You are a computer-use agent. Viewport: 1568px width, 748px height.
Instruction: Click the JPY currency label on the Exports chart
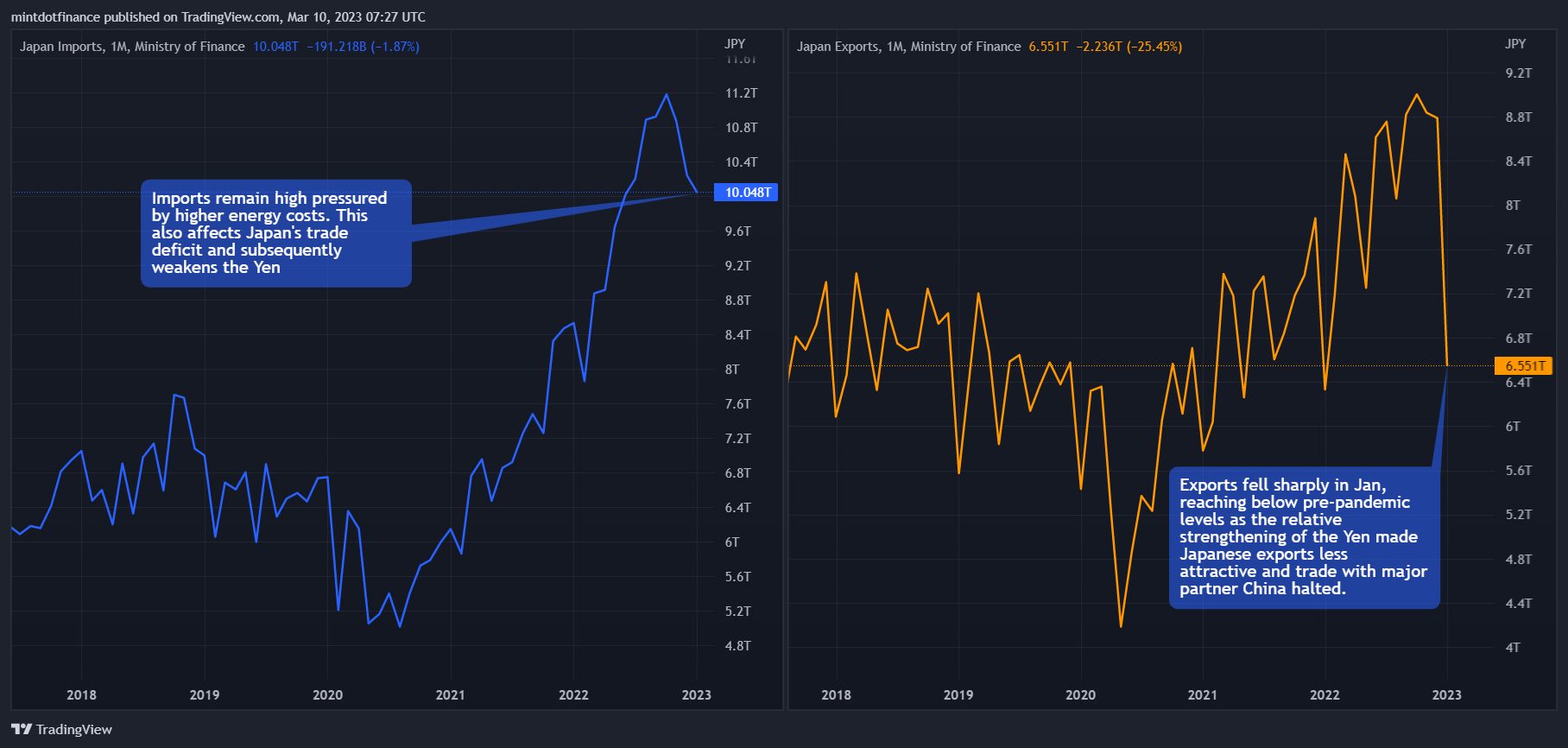click(1515, 43)
